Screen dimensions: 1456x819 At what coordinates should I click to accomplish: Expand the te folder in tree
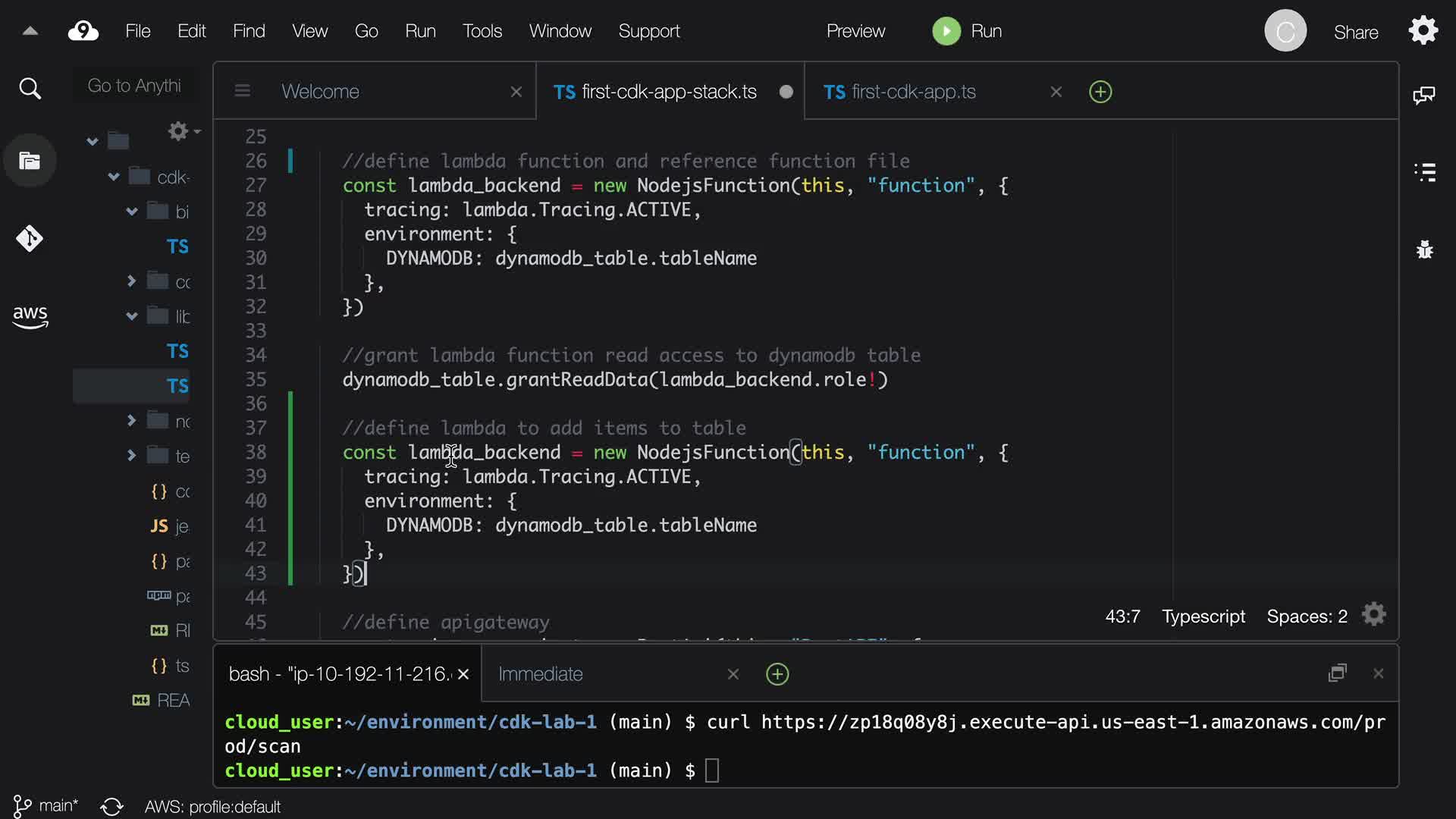pyautogui.click(x=132, y=456)
